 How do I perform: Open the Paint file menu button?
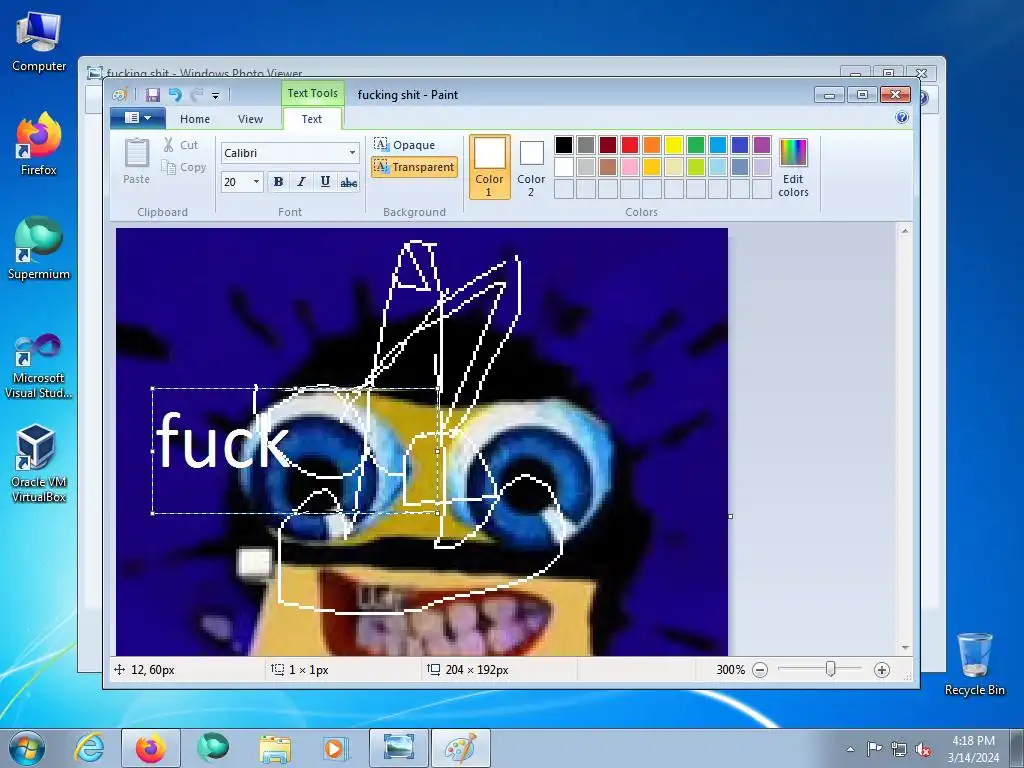point(138,118)
